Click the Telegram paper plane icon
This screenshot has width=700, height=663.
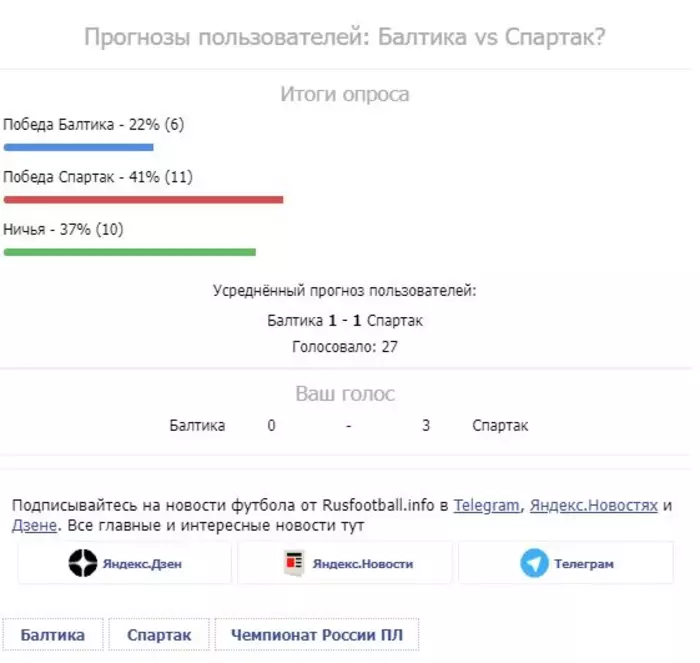[534, 564]
